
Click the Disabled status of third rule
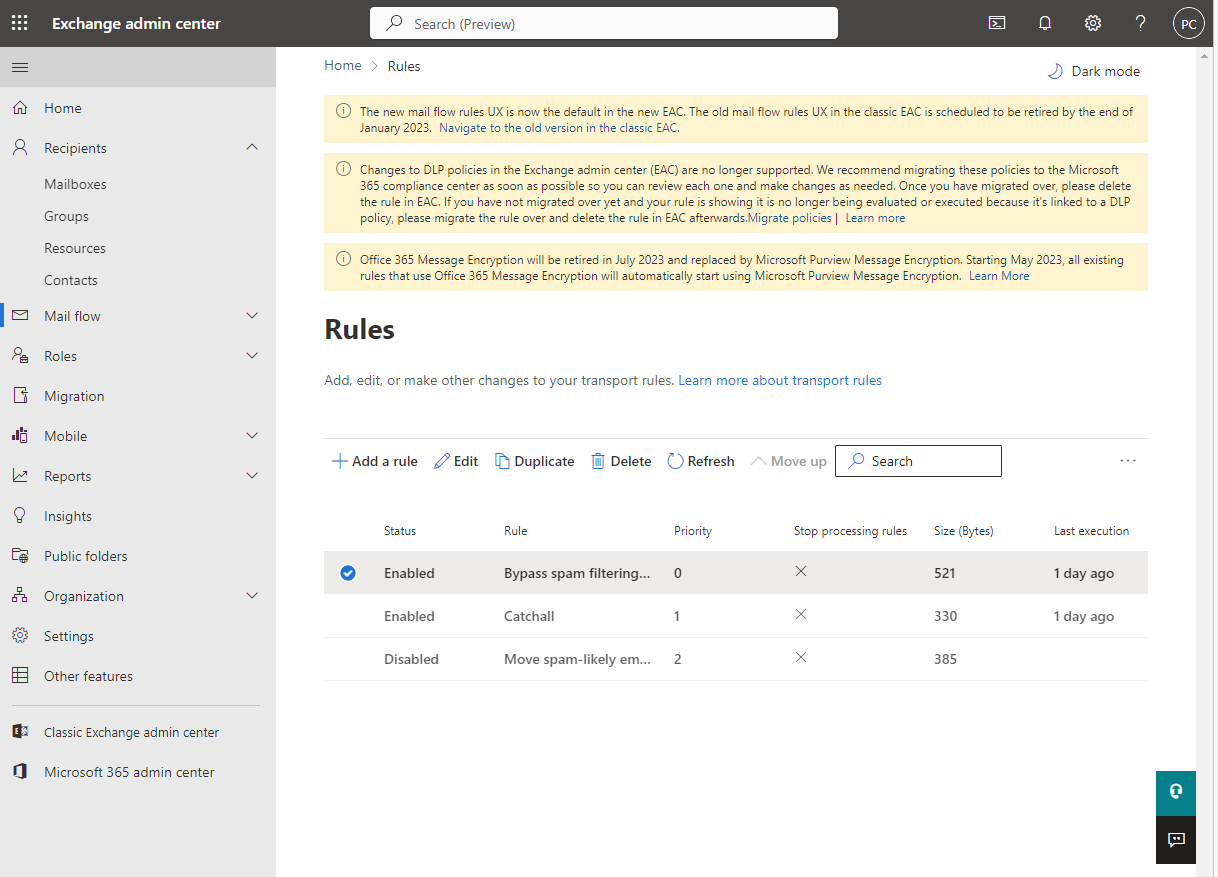click(411, 659)
